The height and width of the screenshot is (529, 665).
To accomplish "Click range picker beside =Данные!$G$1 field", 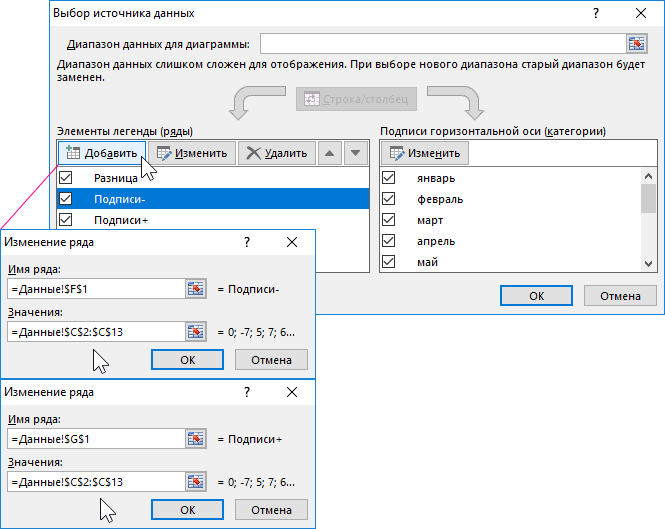I will tap(195, 439).
